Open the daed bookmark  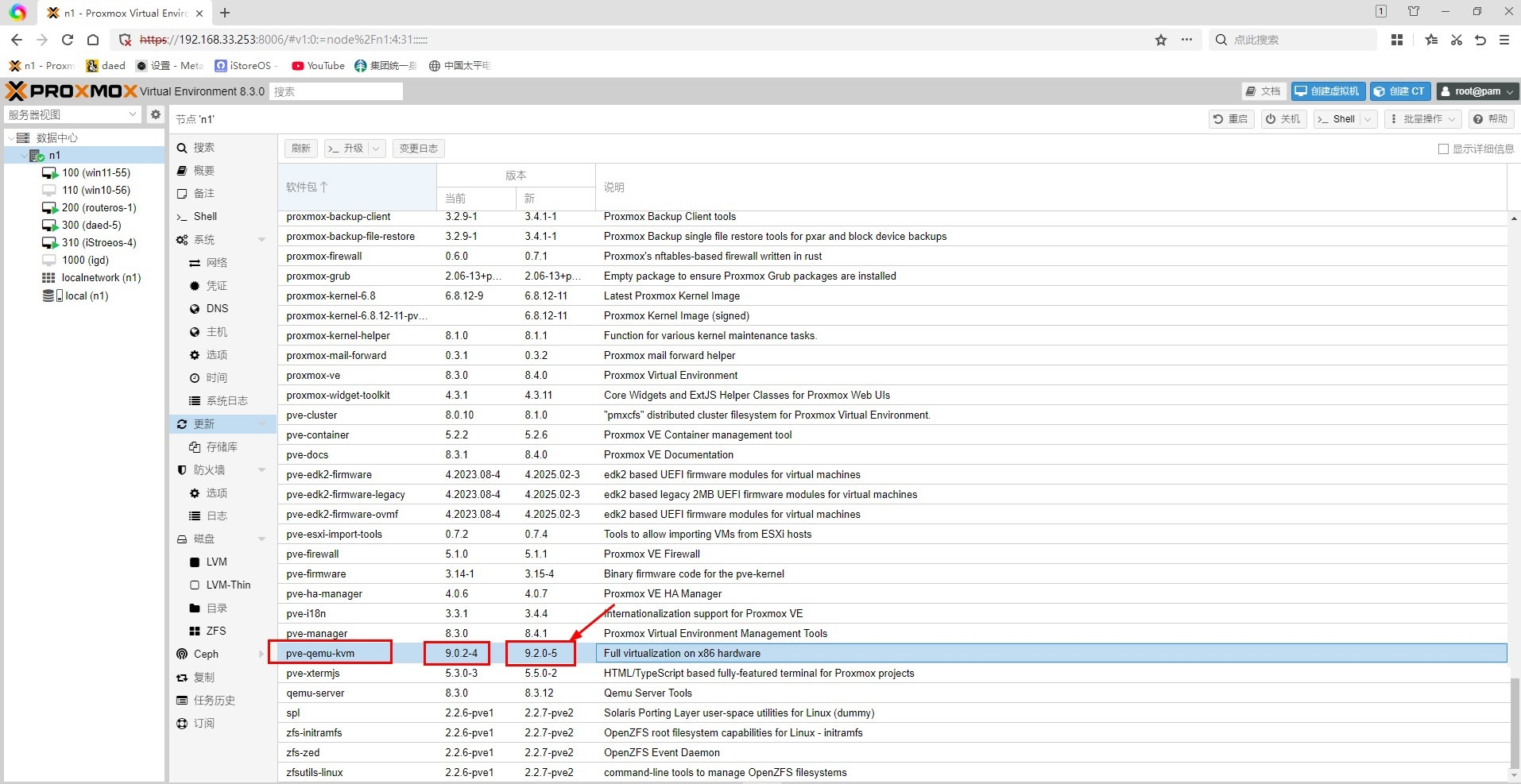[x=106, y=66]
